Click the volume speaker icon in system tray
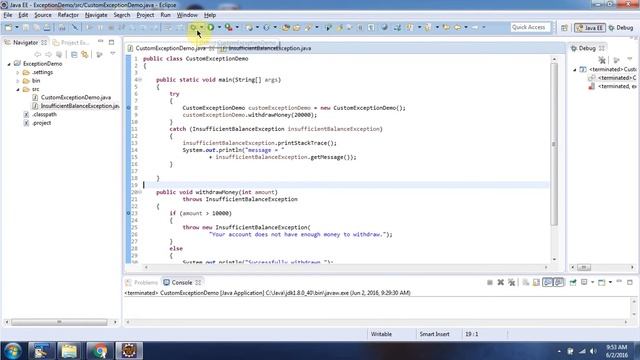This screenshot has width=640, height=360. tap(593, 351)
